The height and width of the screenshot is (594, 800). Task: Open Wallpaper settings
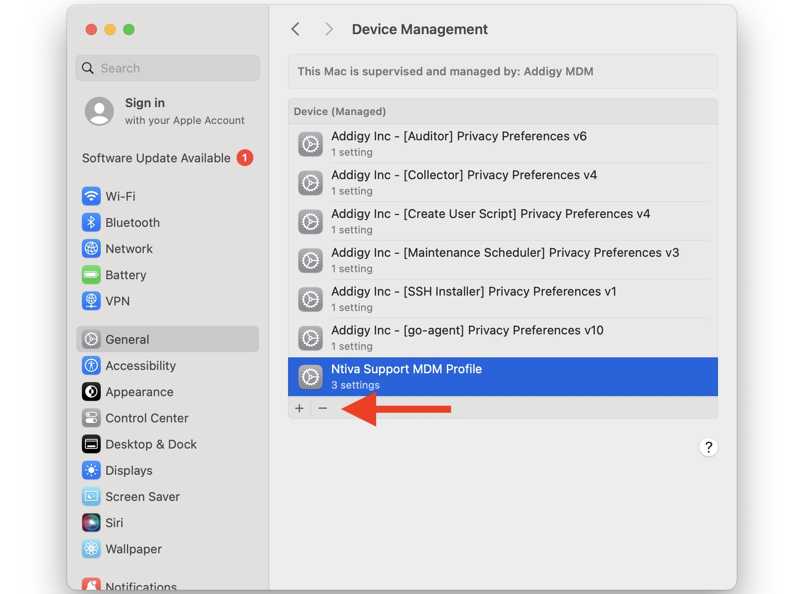(167, 549)
